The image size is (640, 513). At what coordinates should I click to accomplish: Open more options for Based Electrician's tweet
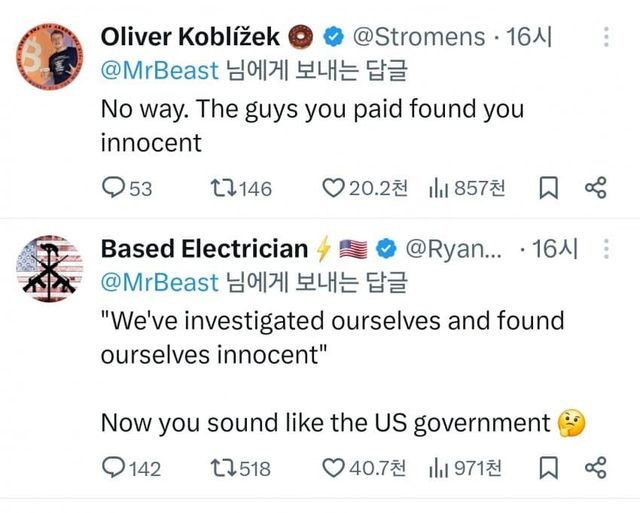pos(606,248)
